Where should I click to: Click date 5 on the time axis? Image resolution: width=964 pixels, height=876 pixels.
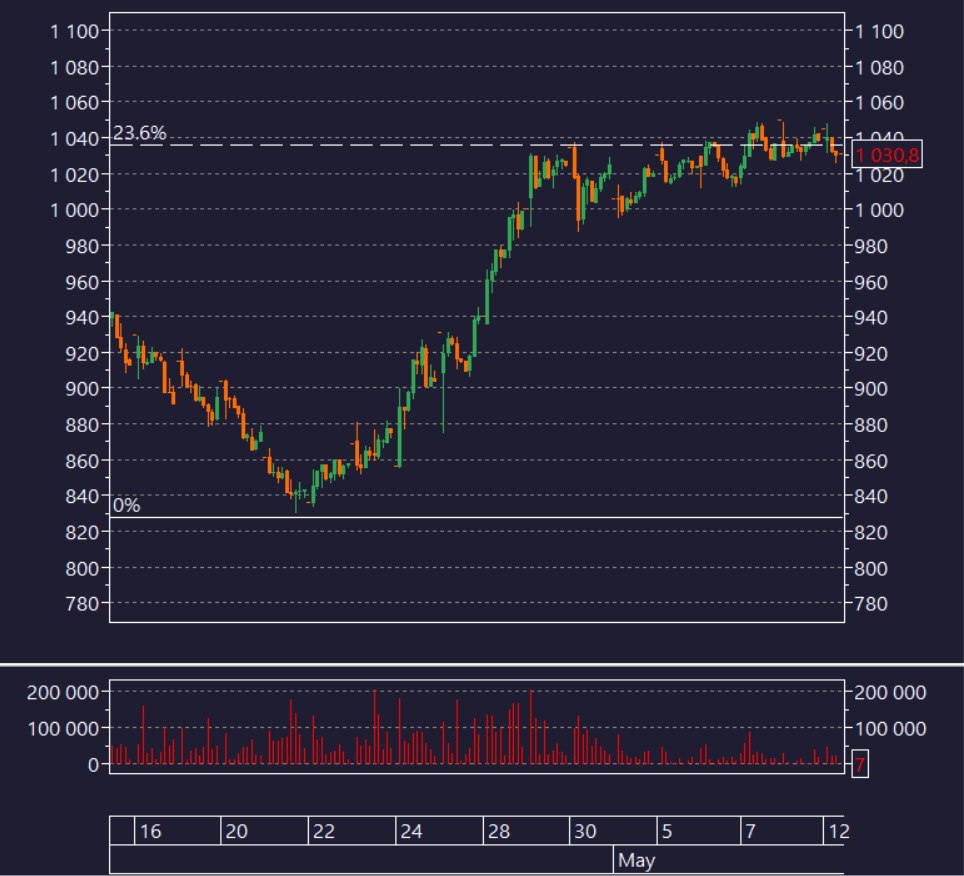667,832
